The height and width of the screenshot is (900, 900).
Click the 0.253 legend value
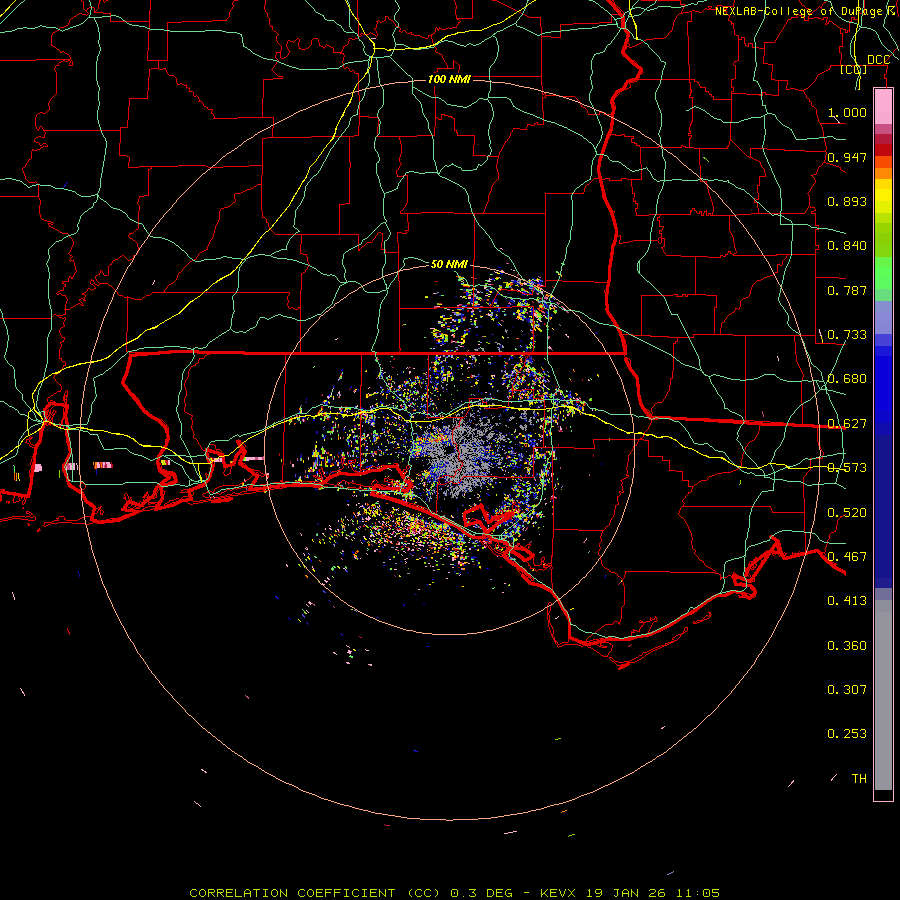[x=847, y=734]
